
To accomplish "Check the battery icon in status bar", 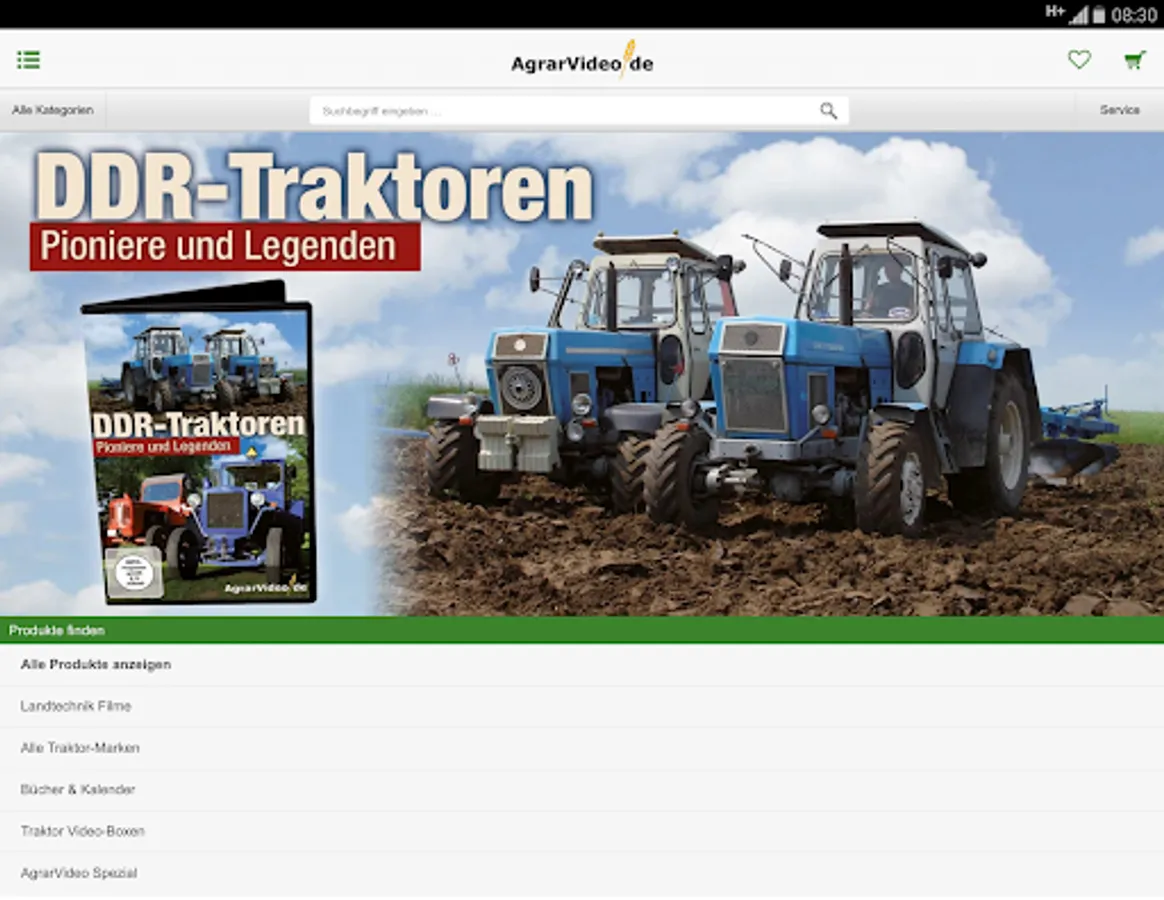I will click(1099, 15).
